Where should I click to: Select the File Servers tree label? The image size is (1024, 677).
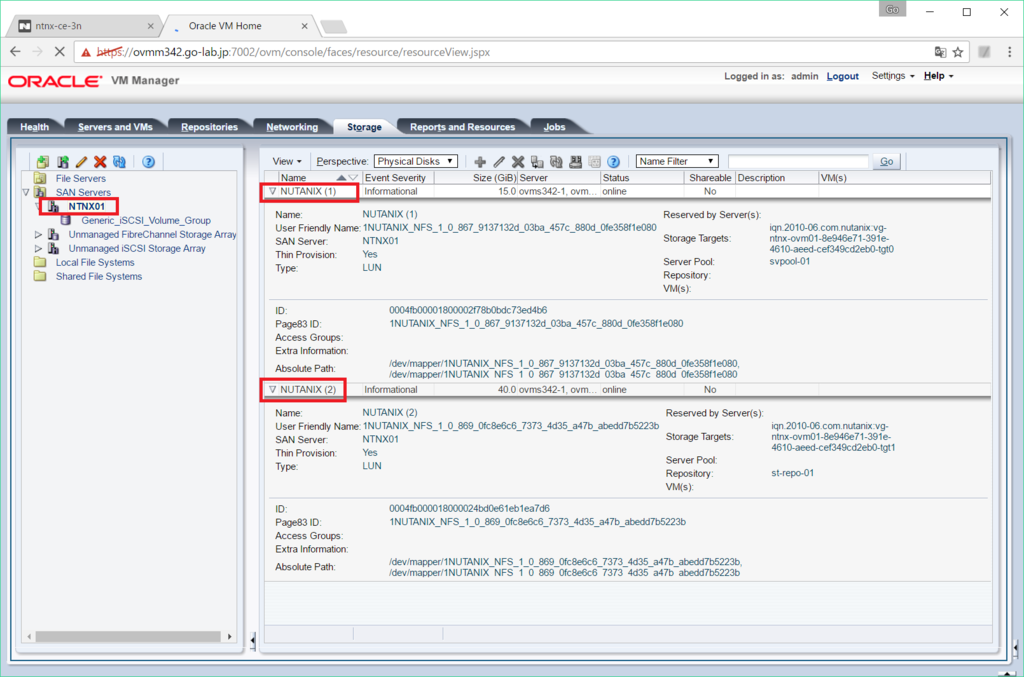(80, 178)
